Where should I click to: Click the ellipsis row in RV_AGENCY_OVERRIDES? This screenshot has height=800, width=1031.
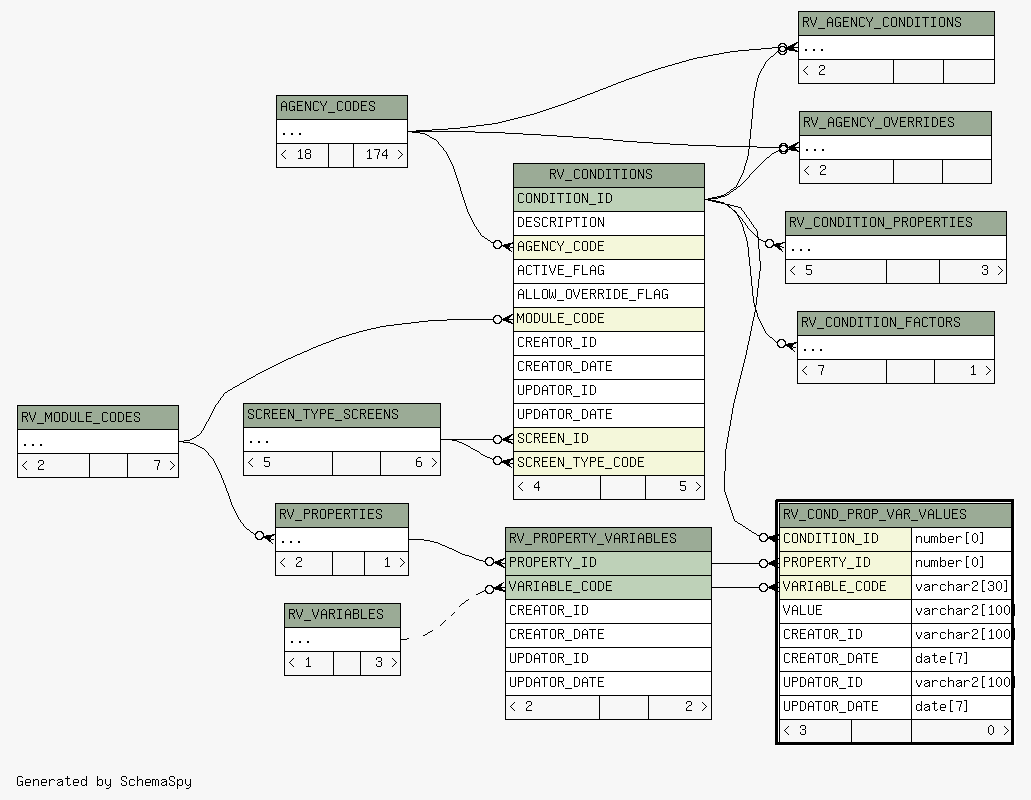pos(896,147)
